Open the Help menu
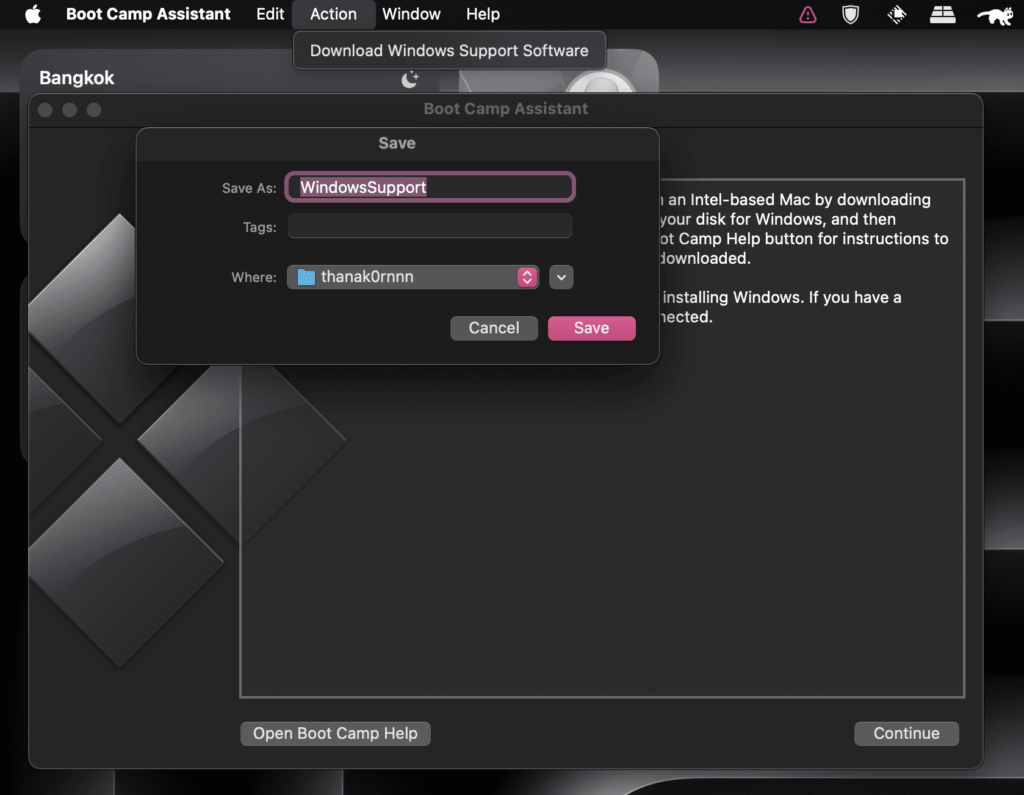 (x=483, y=14)
